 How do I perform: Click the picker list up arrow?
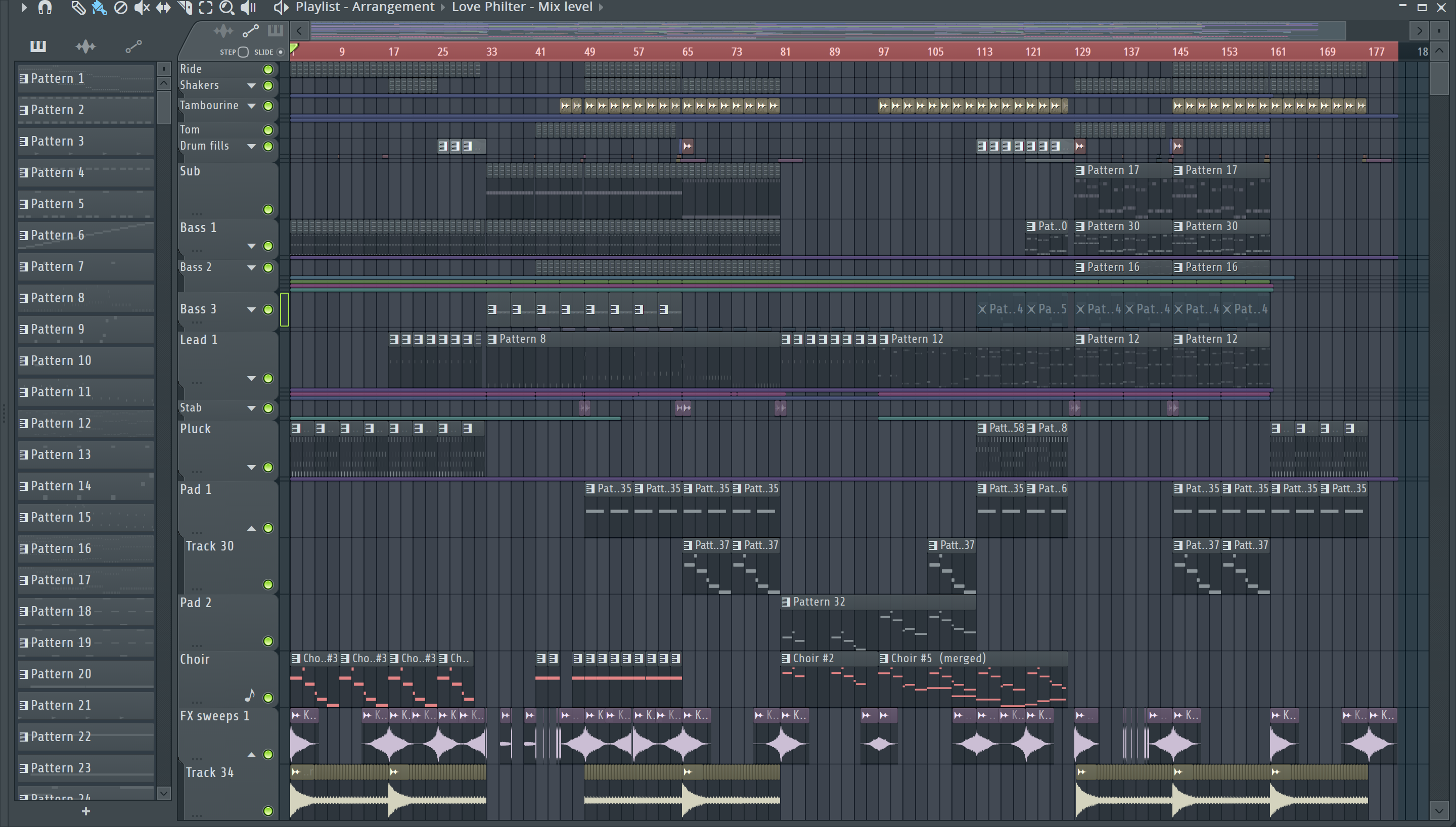163,84
